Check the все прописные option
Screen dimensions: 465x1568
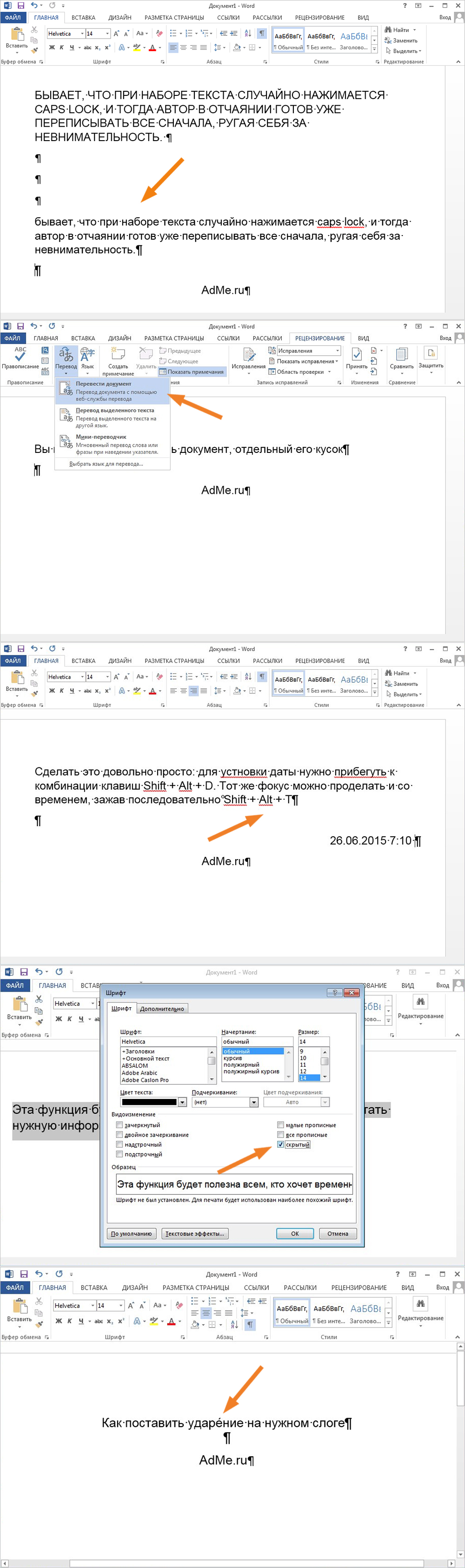pyautogui.click(x=281, y=1135)
